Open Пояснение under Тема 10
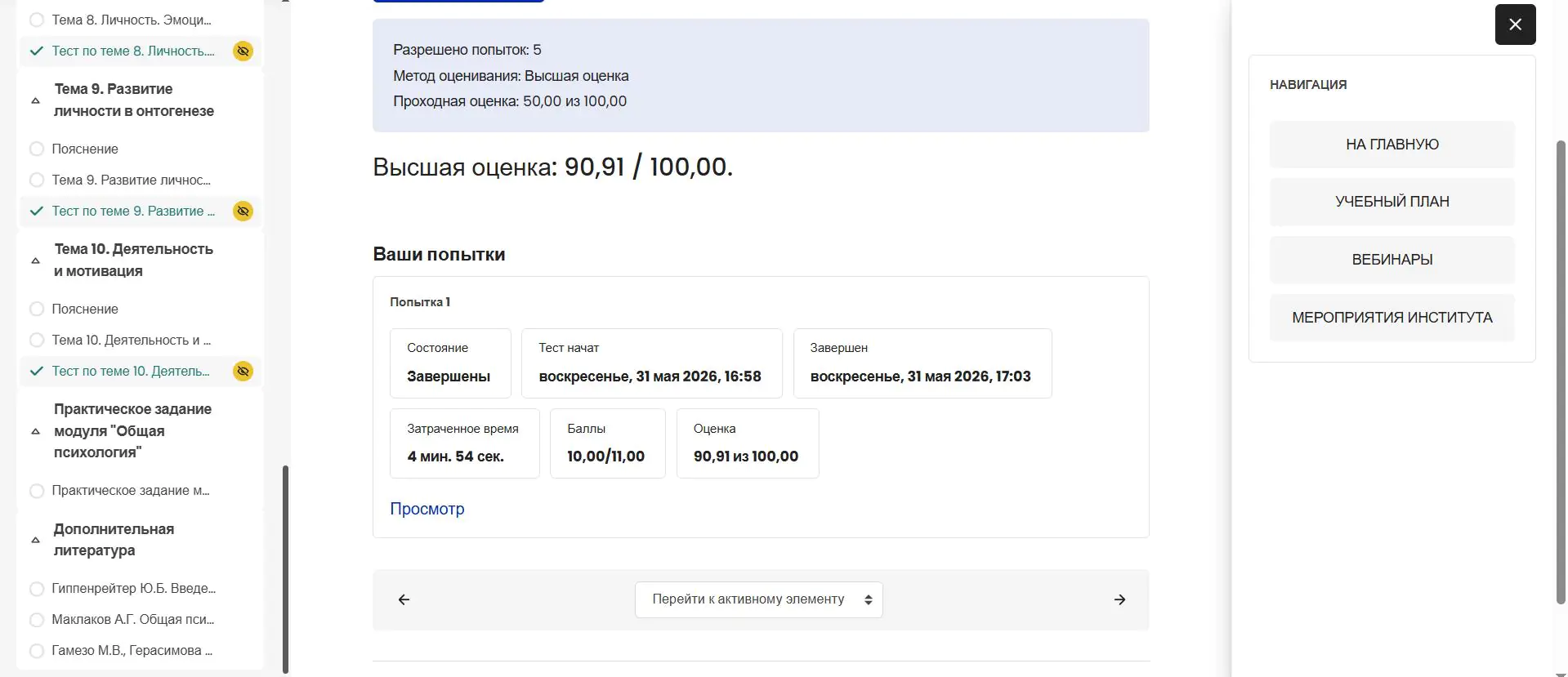Viewport: 1568px width, 677px height. point(85,309)
